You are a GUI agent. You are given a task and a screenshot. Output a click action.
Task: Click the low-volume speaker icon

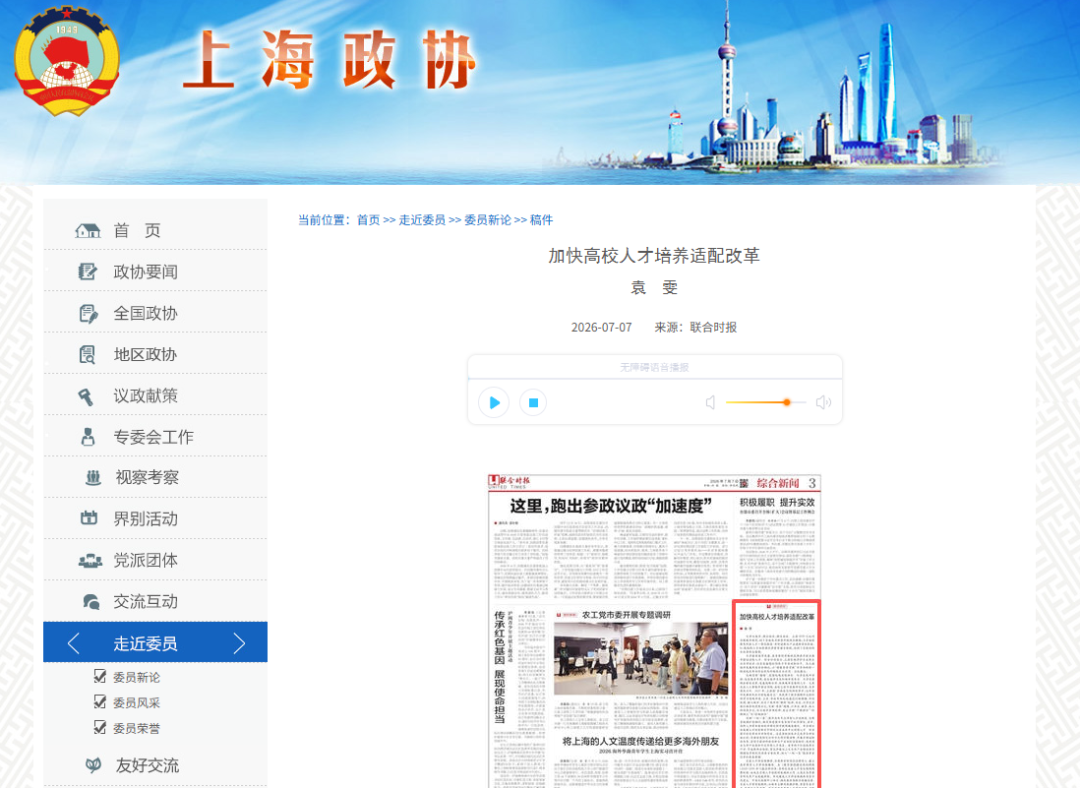point(710,402)
